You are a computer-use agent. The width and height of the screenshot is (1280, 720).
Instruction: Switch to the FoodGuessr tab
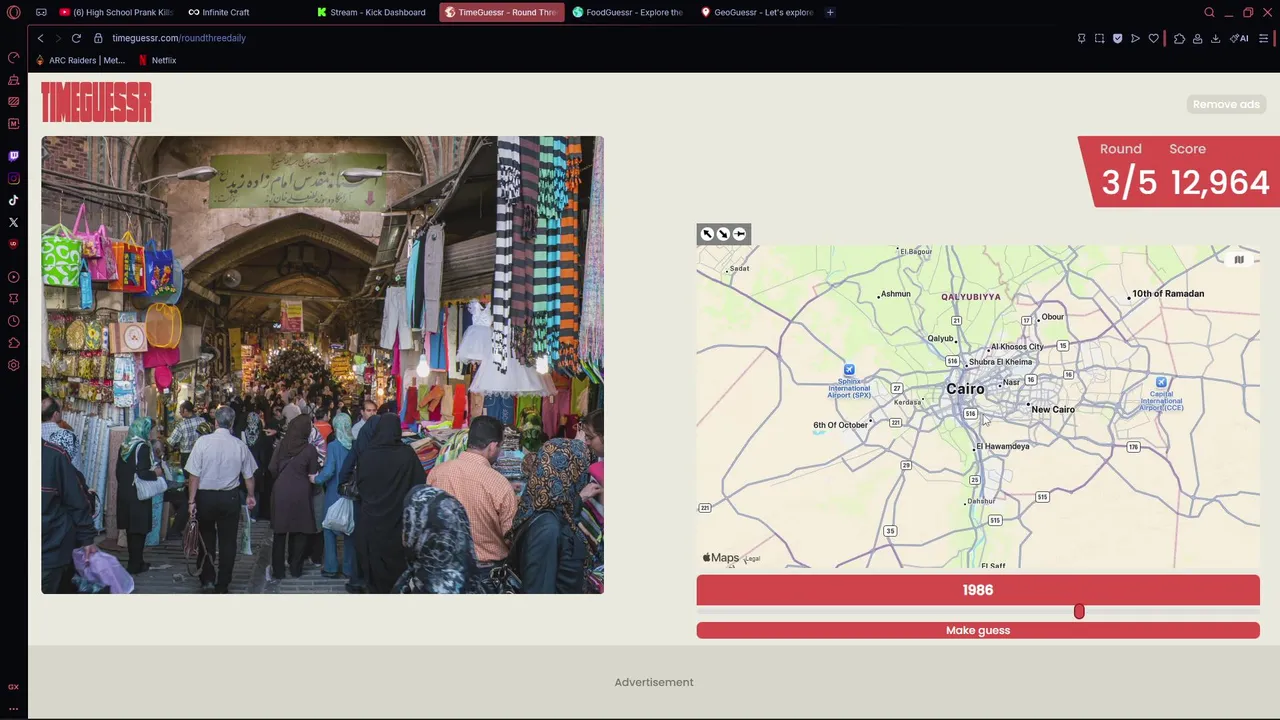point(629,12)
